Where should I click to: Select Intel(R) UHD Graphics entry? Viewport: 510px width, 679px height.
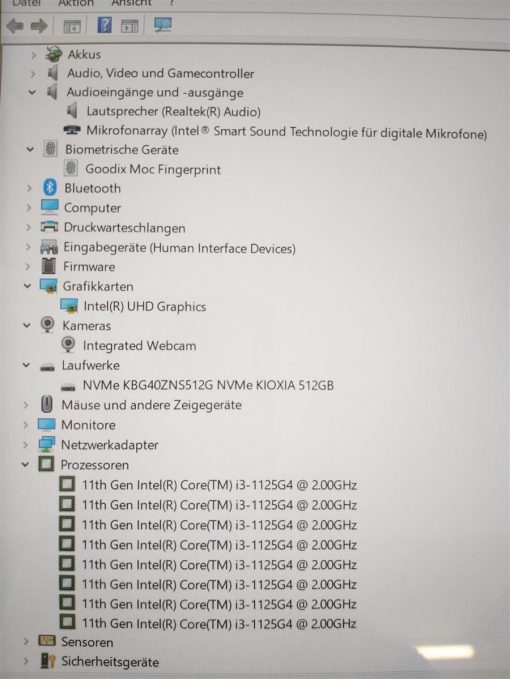pos(145,306)
